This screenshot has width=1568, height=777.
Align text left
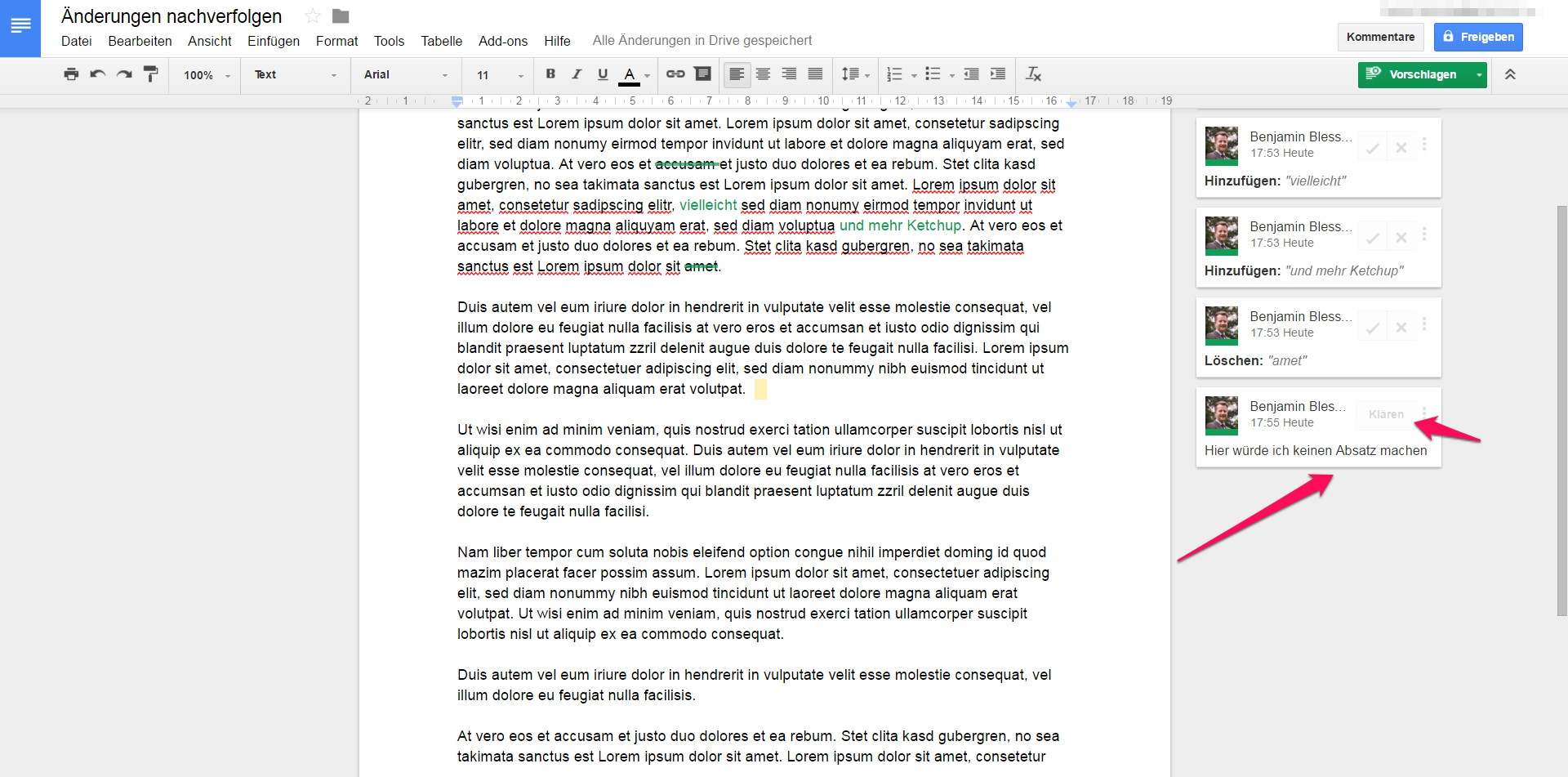(x=737, y=74)
